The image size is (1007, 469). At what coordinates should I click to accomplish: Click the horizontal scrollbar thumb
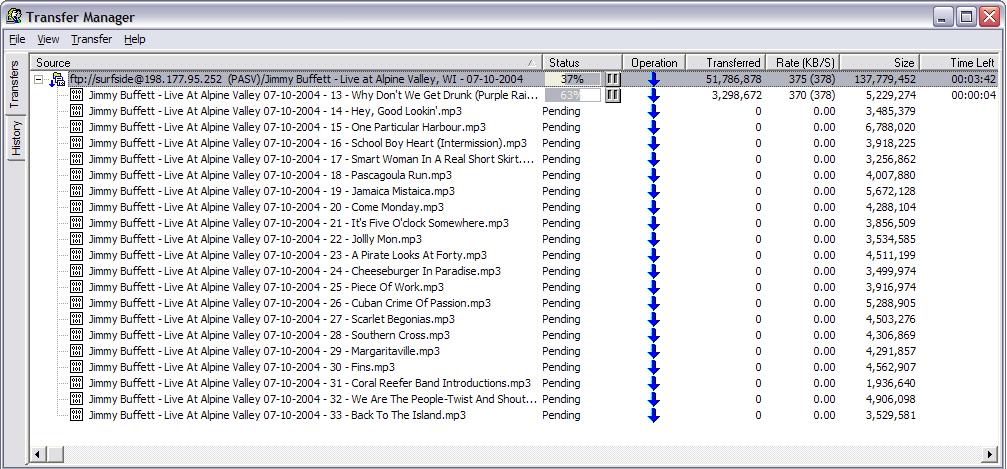click(54, 454)
